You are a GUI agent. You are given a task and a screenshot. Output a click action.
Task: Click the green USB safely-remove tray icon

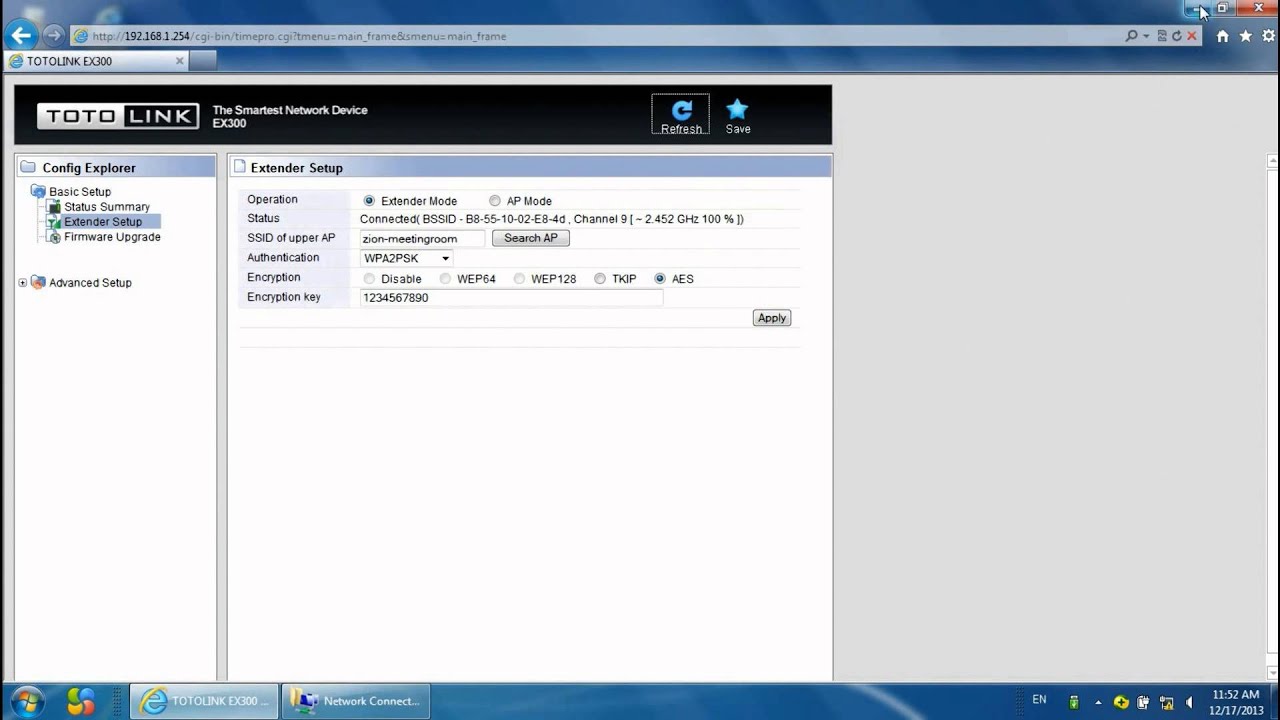(1074, 702)
